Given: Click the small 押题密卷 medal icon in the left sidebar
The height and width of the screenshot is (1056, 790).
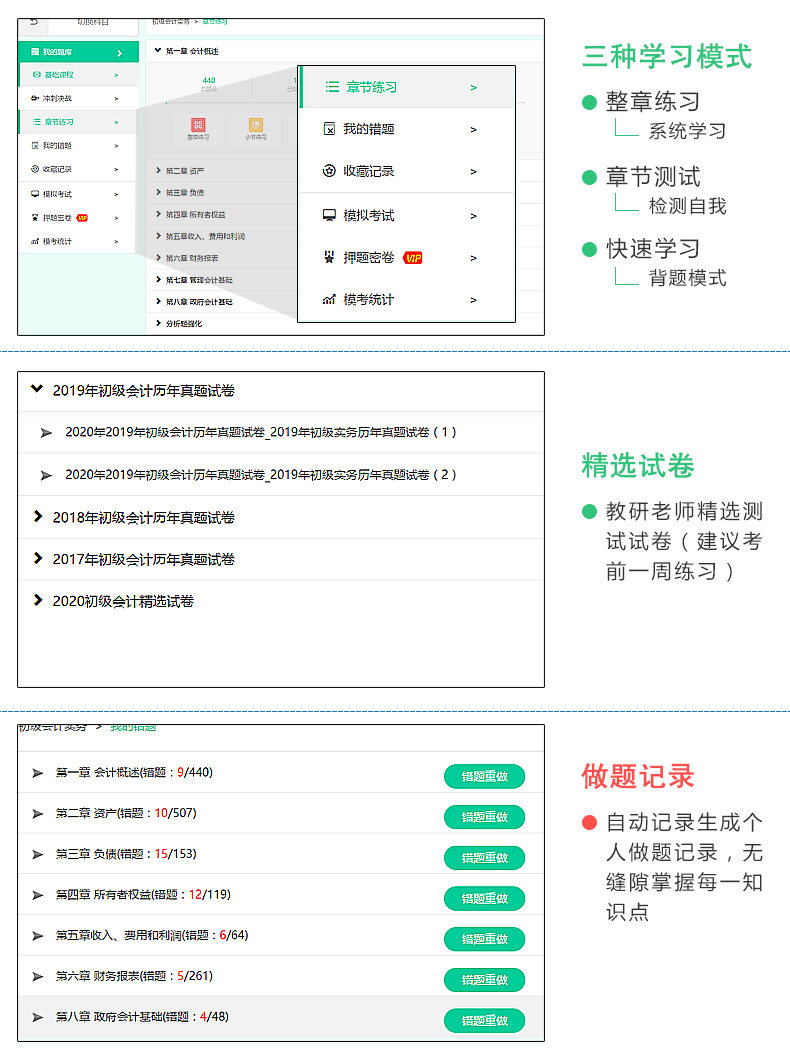Looking at the screenshot, I should pyautogui.click(x=35, y=218).
